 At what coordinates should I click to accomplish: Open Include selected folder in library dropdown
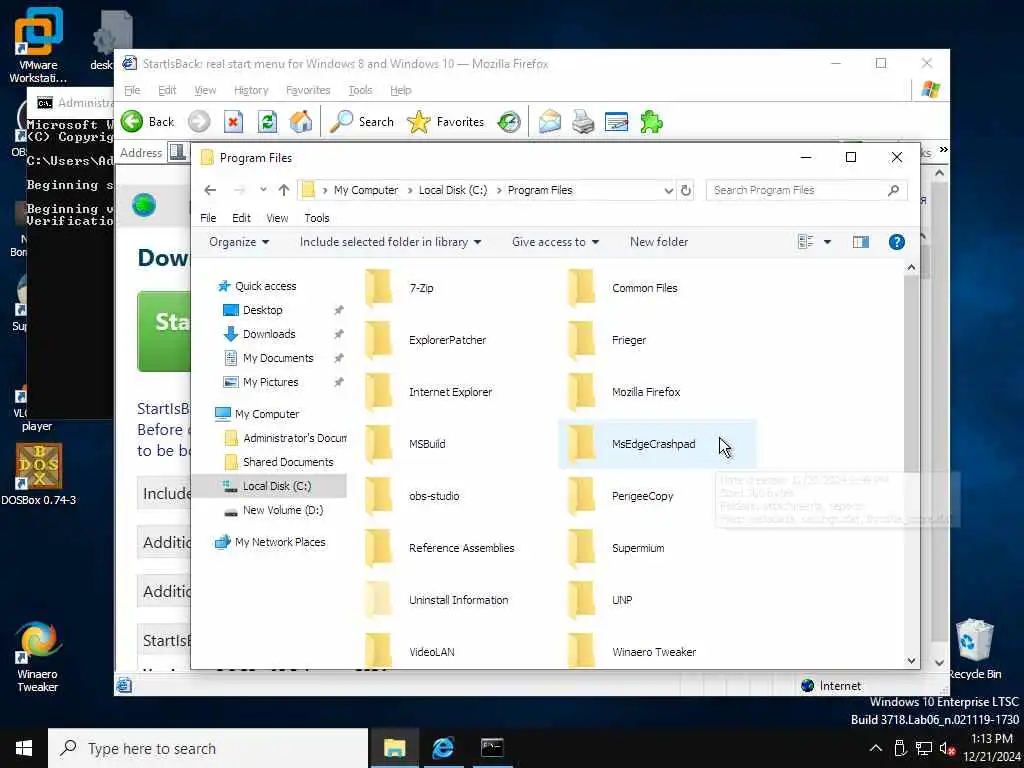[x=391, y=242]
